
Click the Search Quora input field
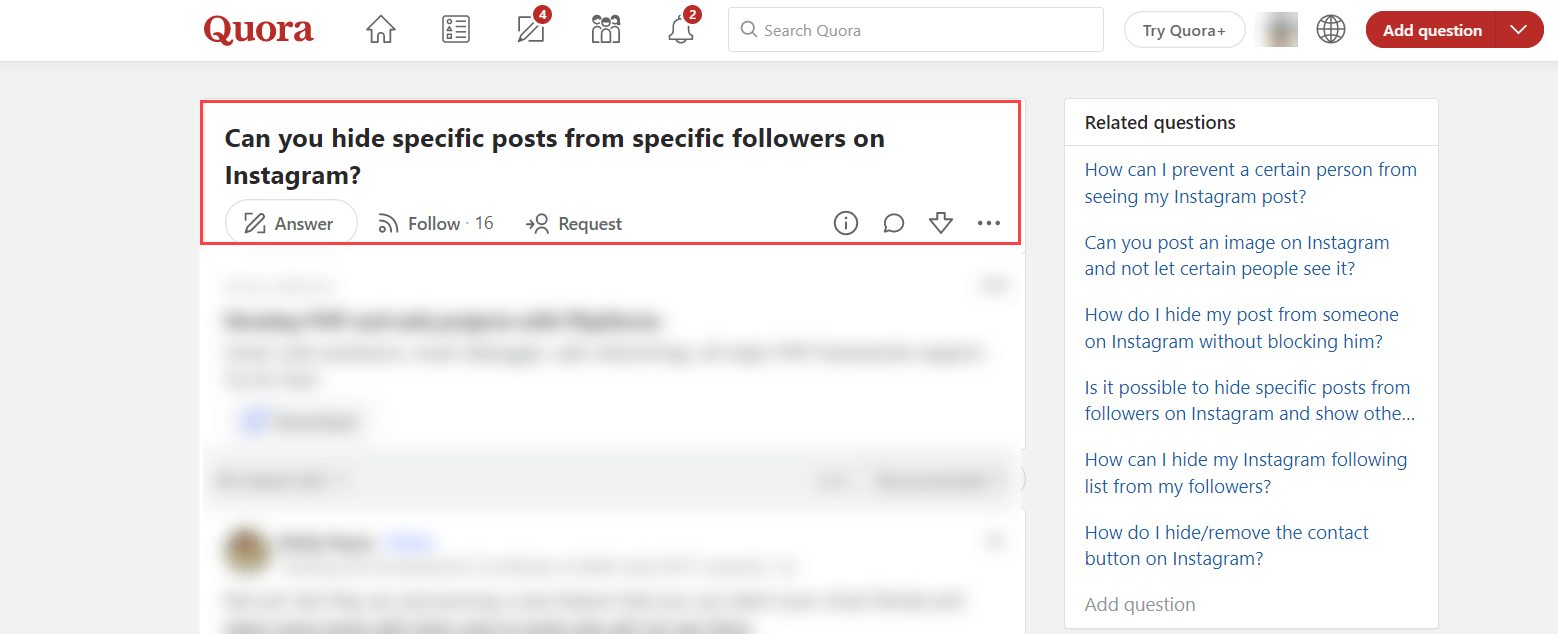915,30
